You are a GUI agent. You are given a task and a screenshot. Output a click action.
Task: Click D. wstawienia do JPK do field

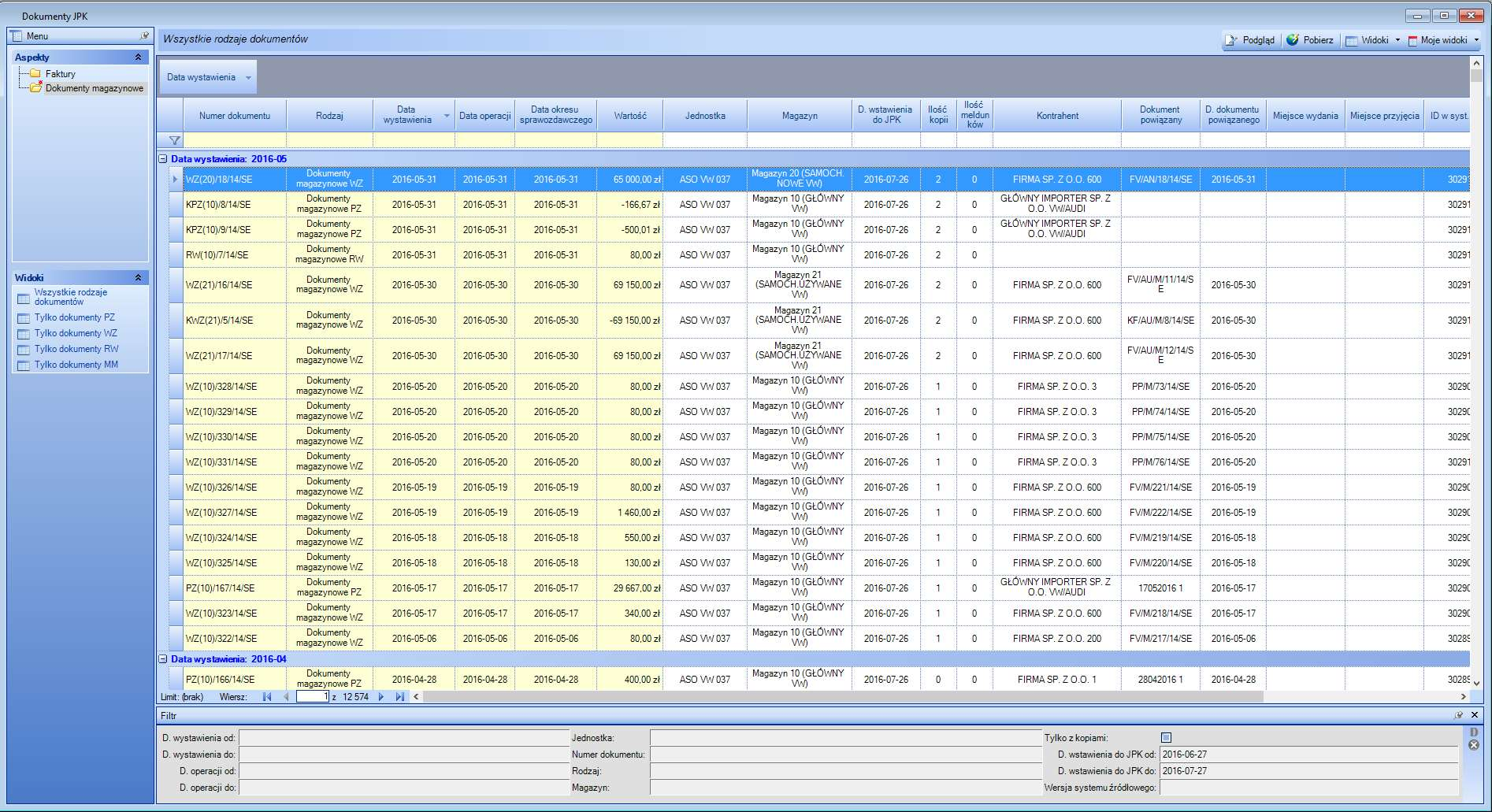pyautogui.click(x=1309, y=771)
